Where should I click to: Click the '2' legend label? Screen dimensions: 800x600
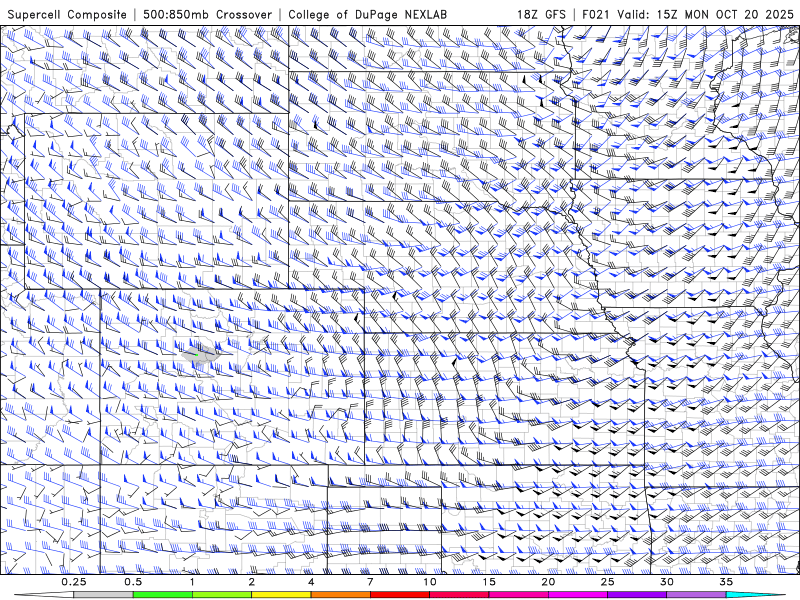pos(252,582)
